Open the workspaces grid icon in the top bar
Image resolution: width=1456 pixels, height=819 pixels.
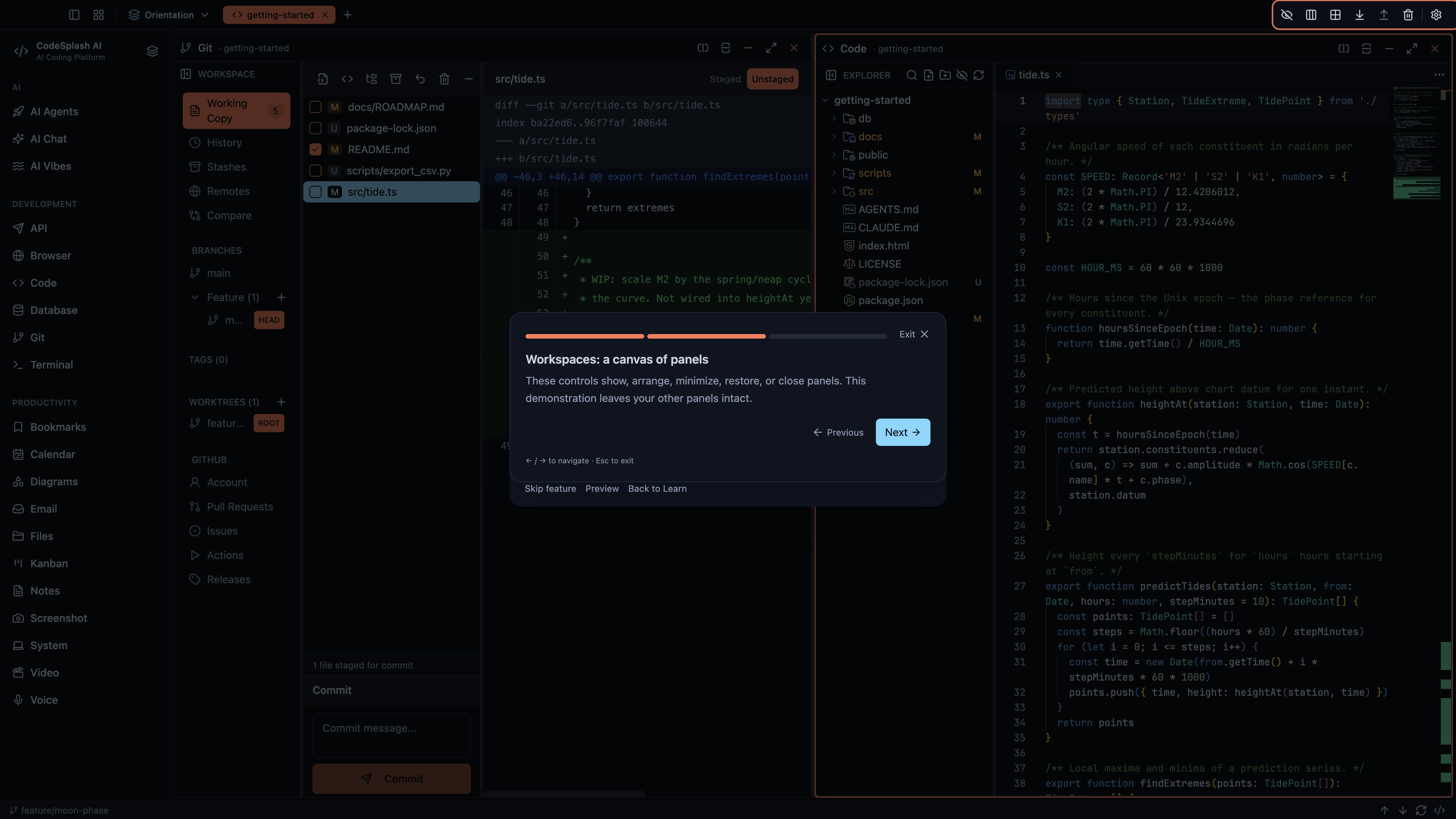pyautogui.click(x=98, y=15)
